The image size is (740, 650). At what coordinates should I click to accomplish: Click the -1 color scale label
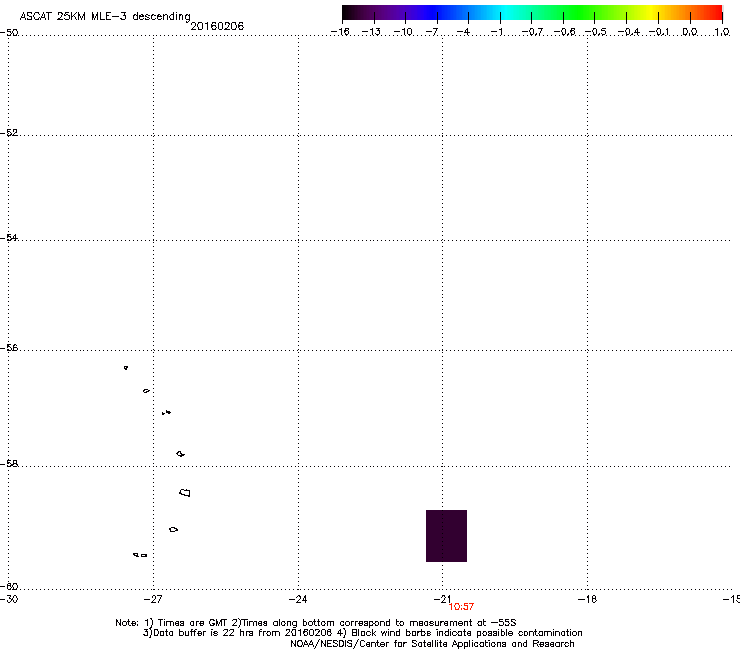tap(496, 32)
